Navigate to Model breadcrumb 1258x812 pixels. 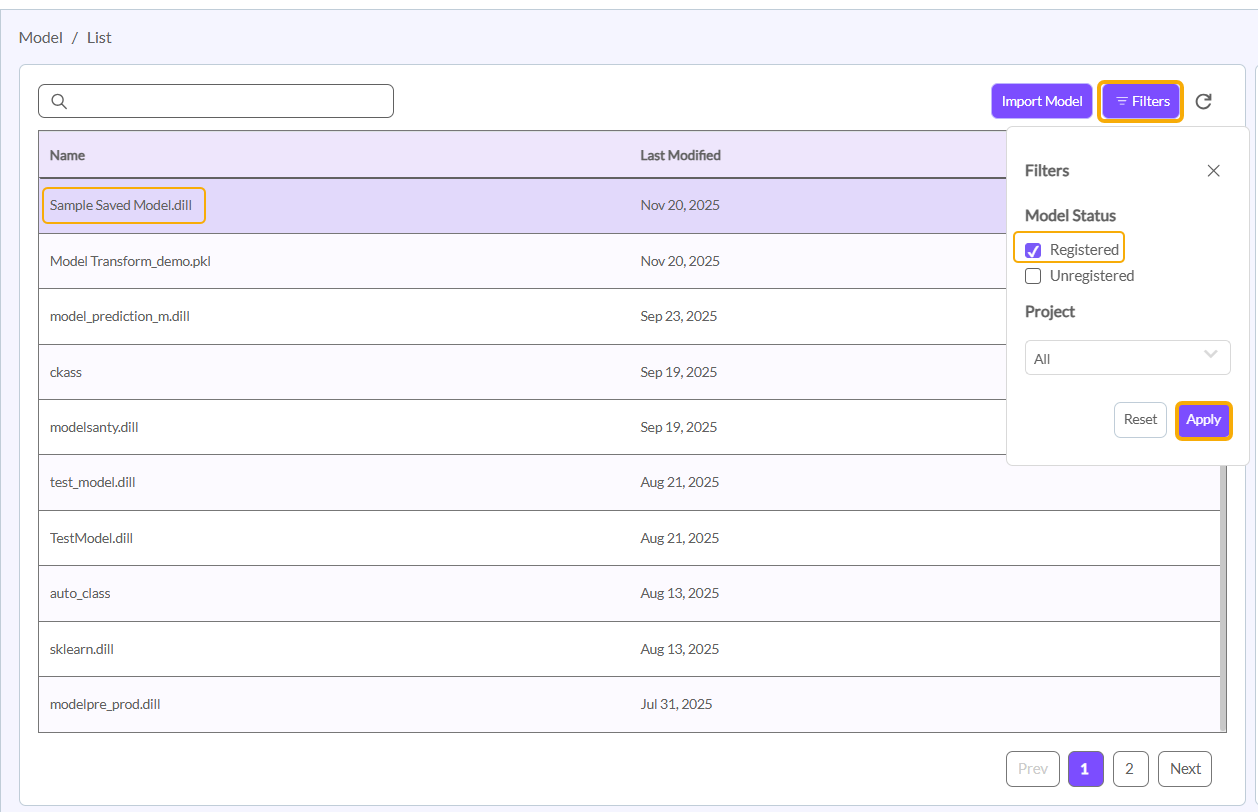pos(40,37)
